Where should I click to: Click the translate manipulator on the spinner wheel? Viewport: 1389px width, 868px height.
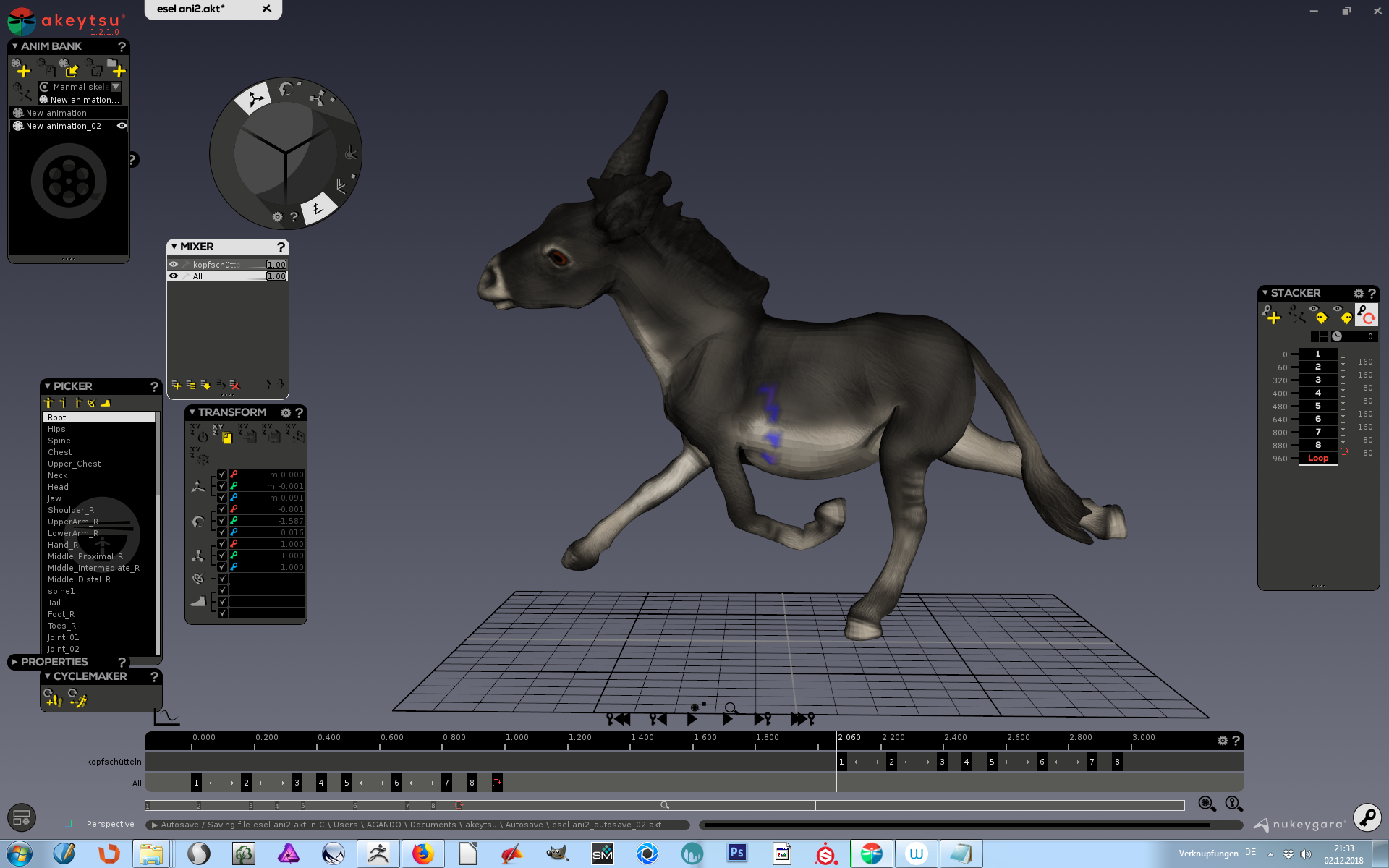click(254, 99)
